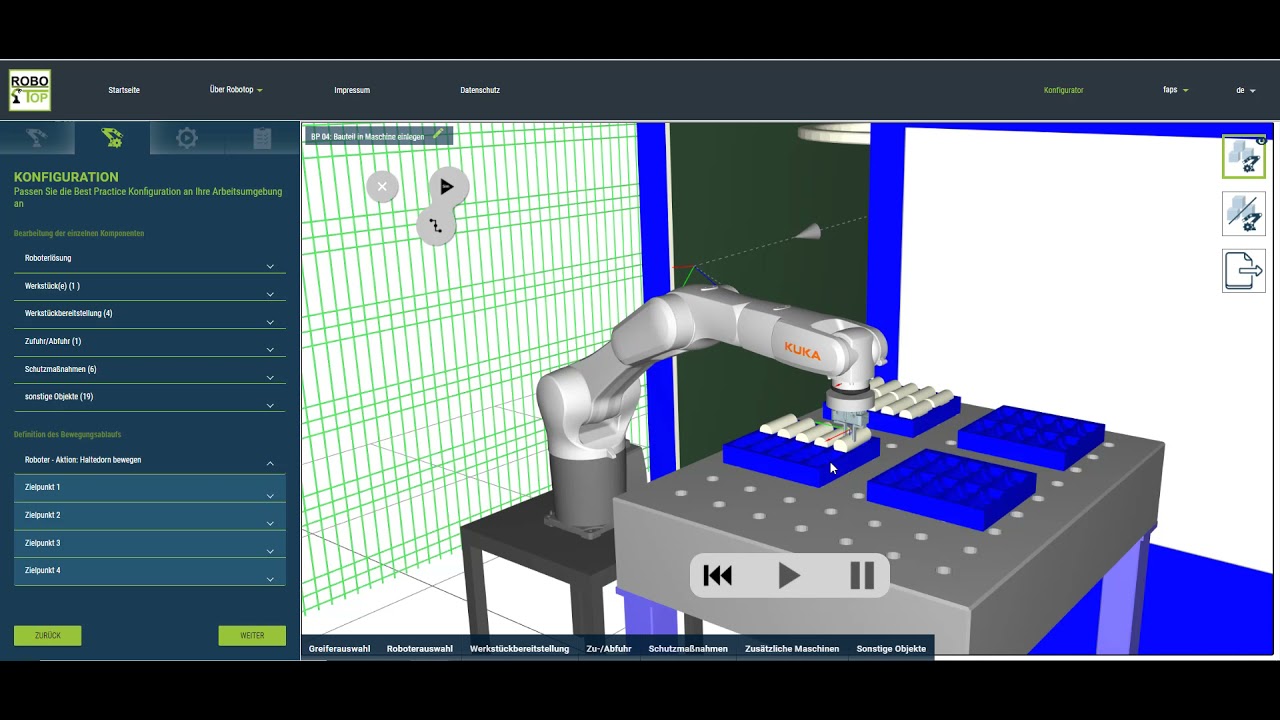Viewport: 1280px width, 720px height.
Task: Open the de language dropdown
Action: pos(1245,90)
